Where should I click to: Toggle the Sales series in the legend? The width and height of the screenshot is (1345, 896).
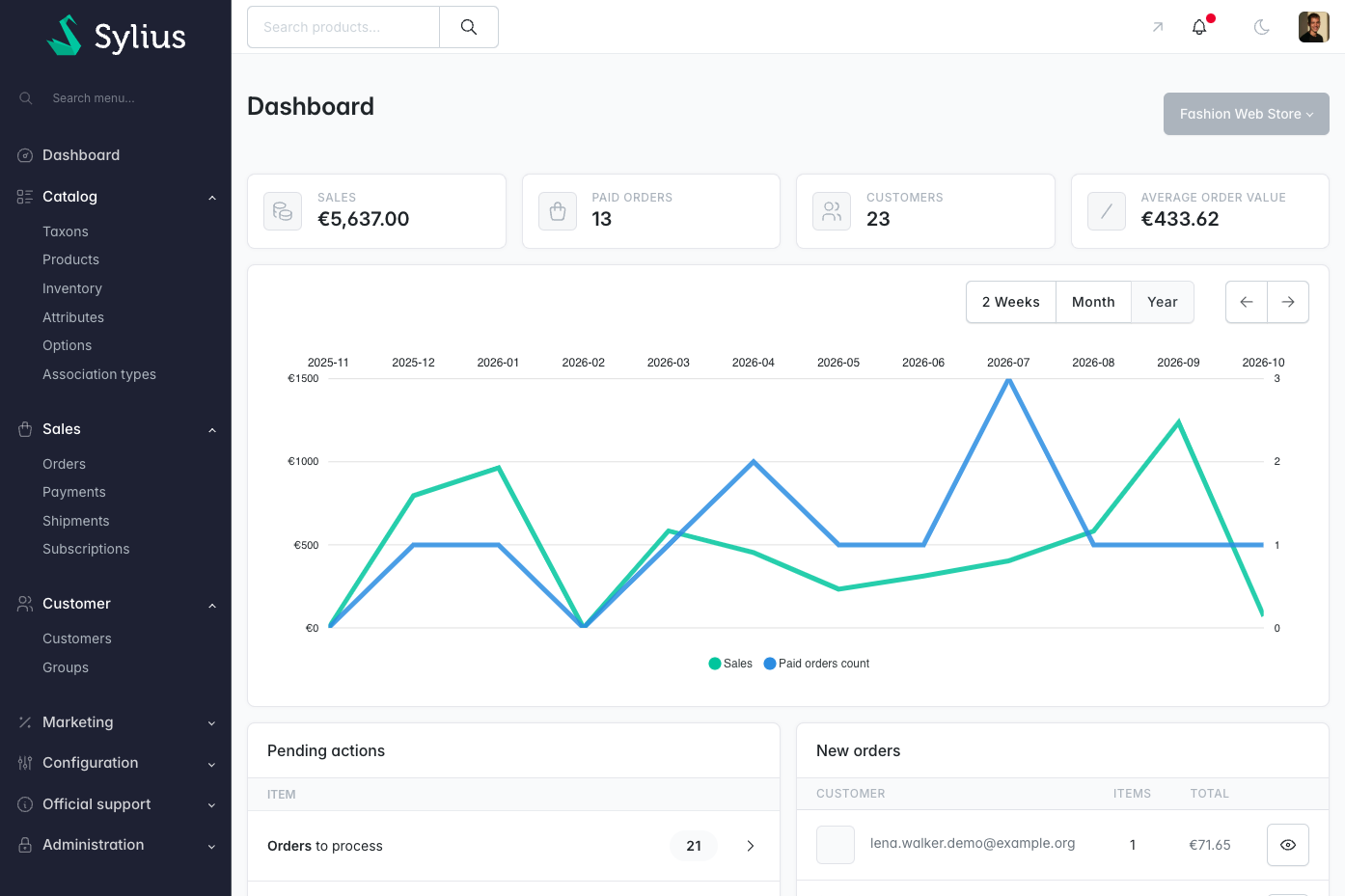tap(730, 664)
